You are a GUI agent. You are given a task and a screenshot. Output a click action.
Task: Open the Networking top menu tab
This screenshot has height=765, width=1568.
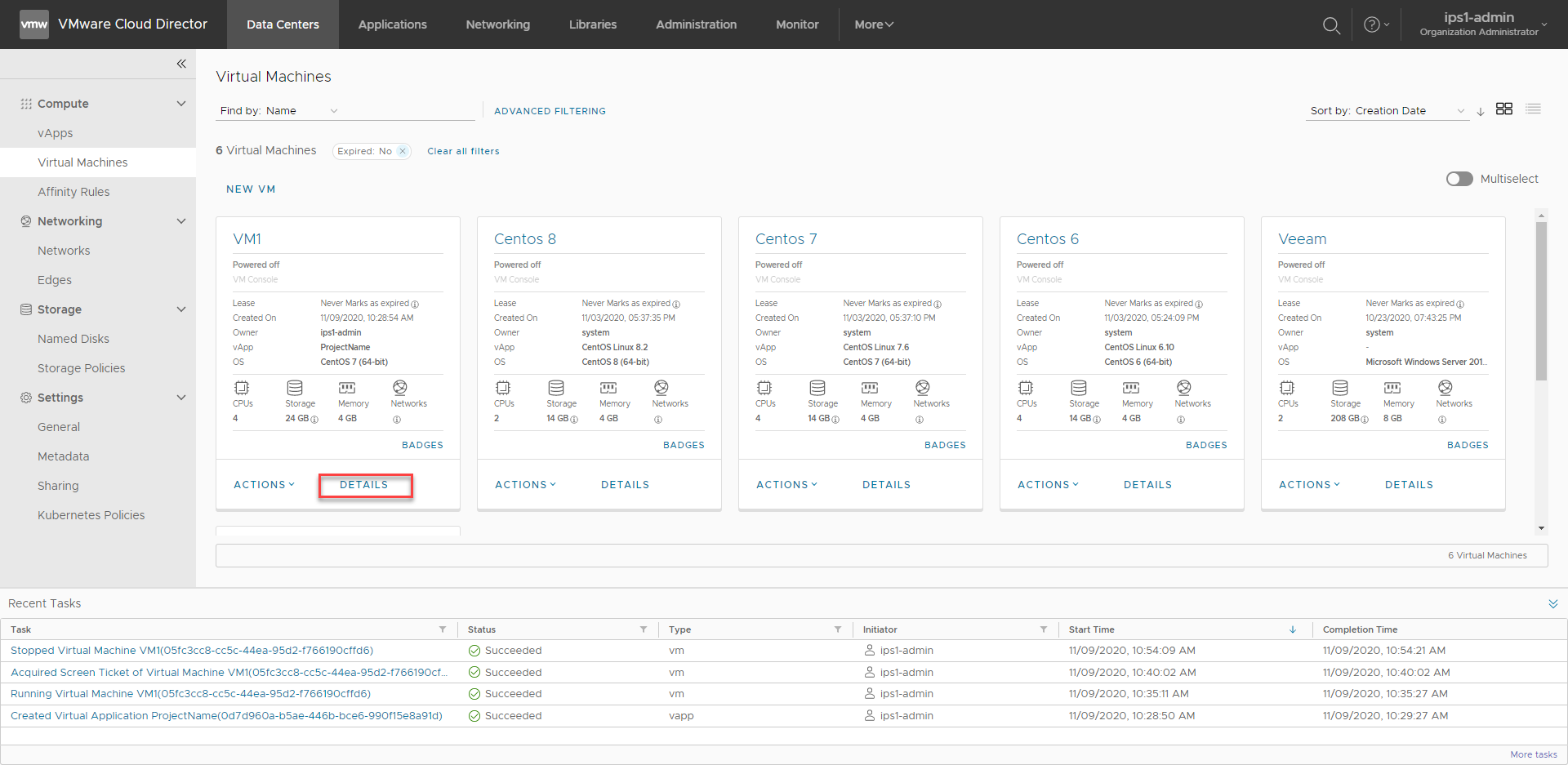[497, 24]
